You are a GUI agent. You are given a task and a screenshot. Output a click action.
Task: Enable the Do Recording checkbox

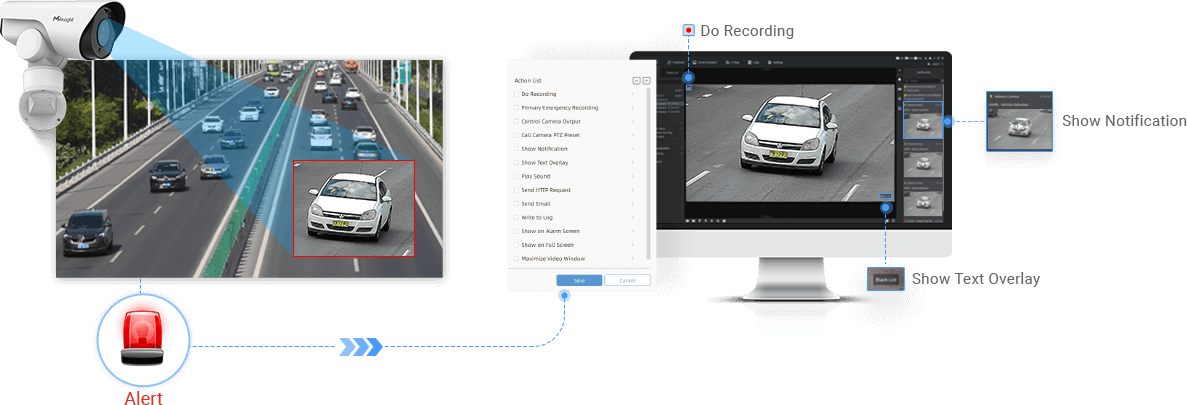(x=516, y=94)
